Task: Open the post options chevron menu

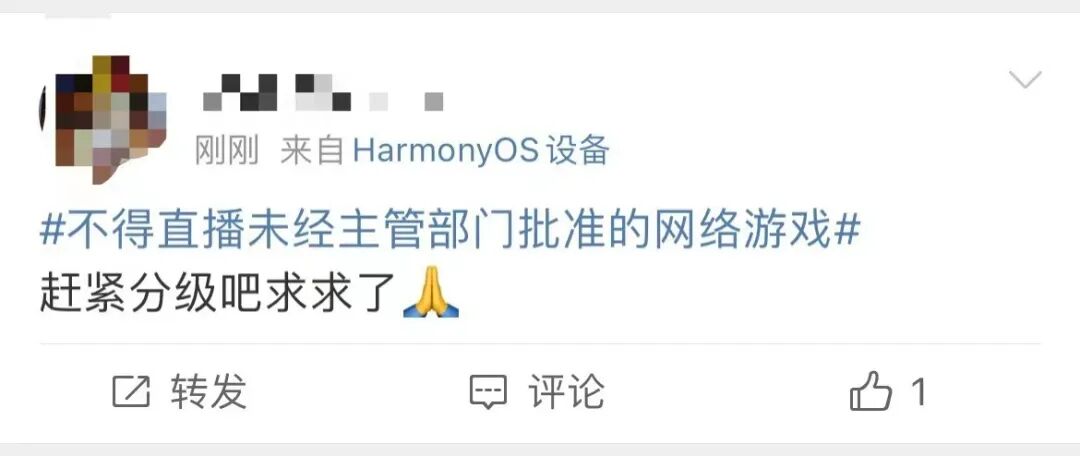Action: (x=1025, y=80)
